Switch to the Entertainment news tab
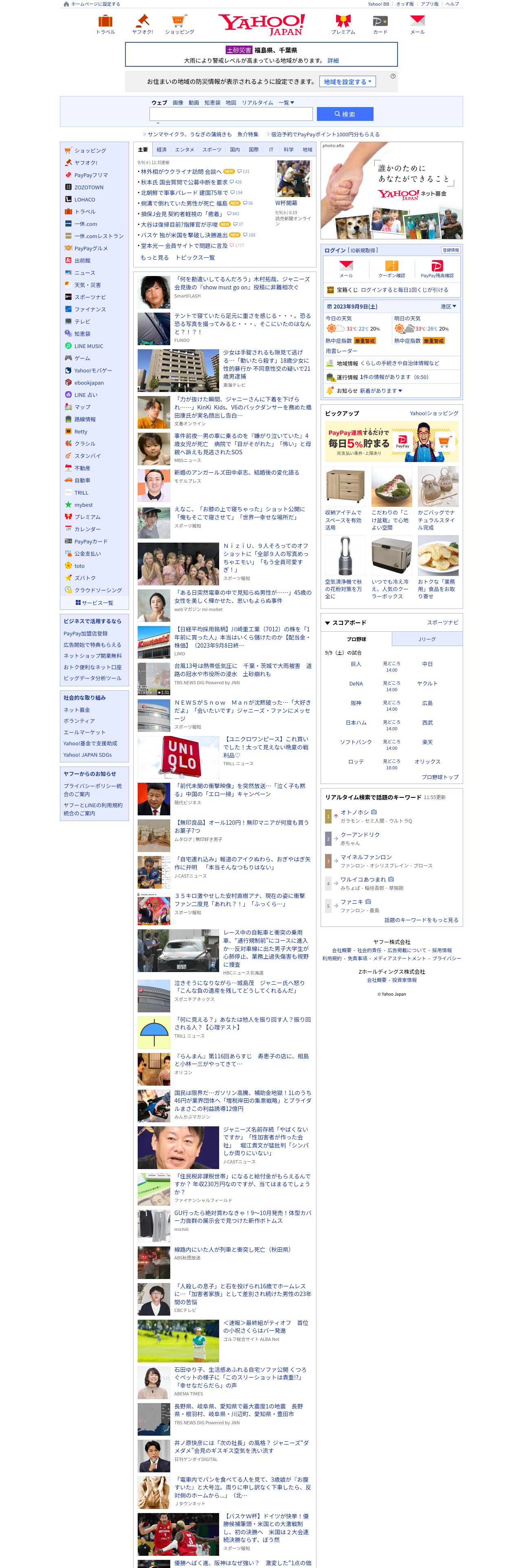The width and height of the screenshot is (523, 1568). click(x=185, y=150)
